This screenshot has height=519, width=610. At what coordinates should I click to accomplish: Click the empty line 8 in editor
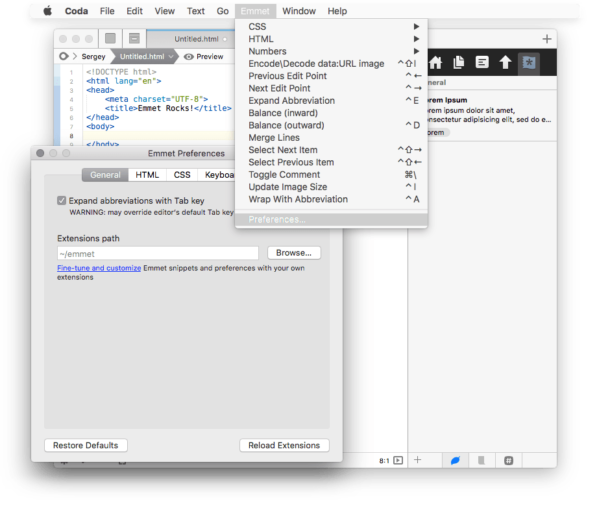coord(158,136)
